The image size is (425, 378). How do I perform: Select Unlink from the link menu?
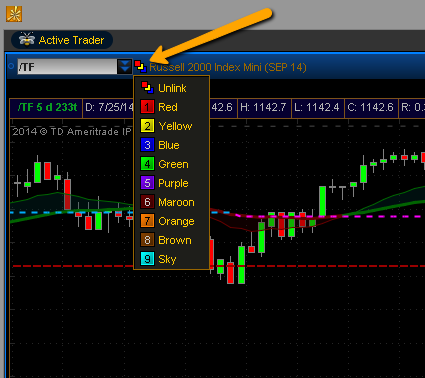pos(171,88)
